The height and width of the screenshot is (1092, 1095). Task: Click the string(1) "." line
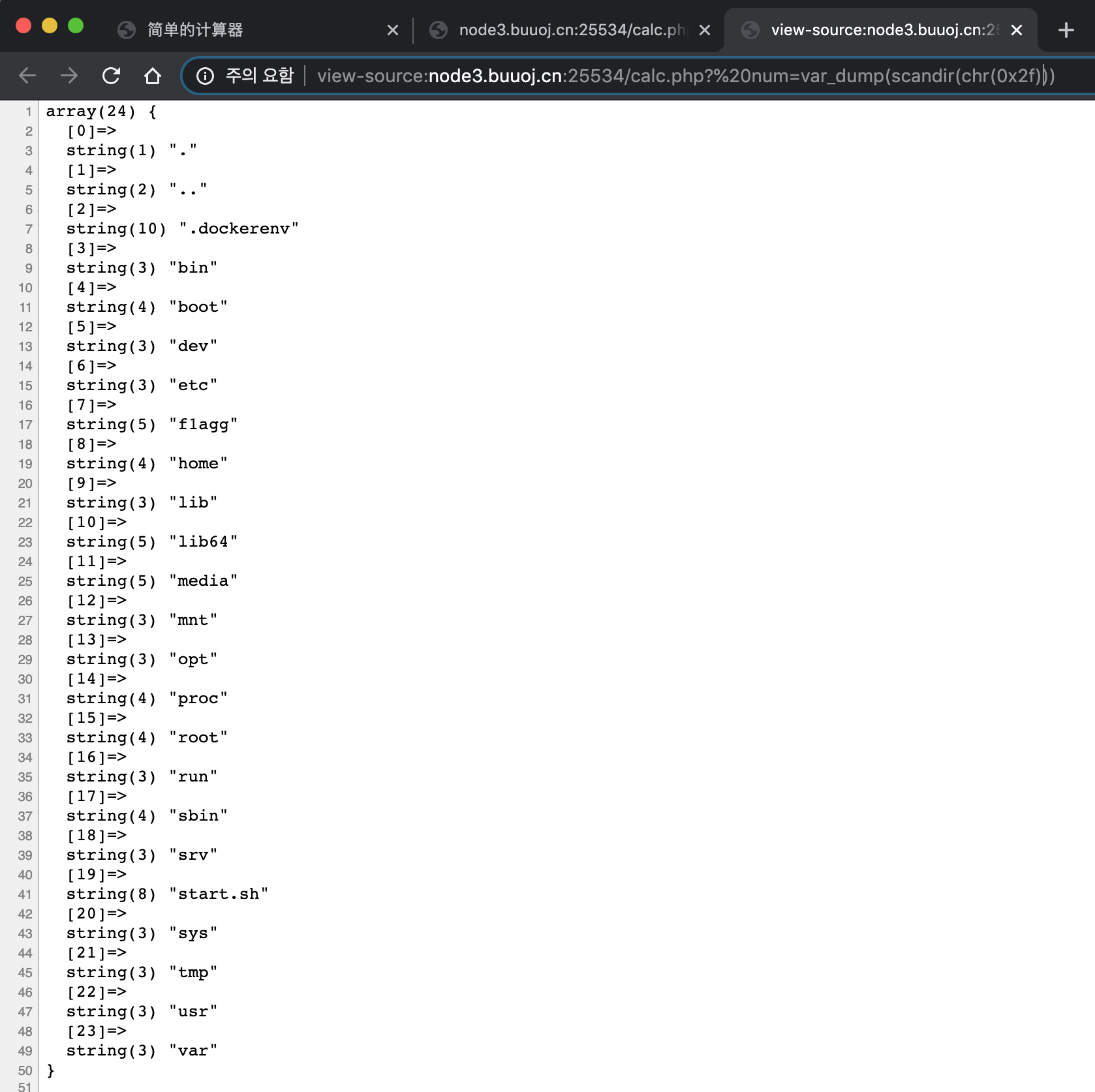click(x=131, y=151)
